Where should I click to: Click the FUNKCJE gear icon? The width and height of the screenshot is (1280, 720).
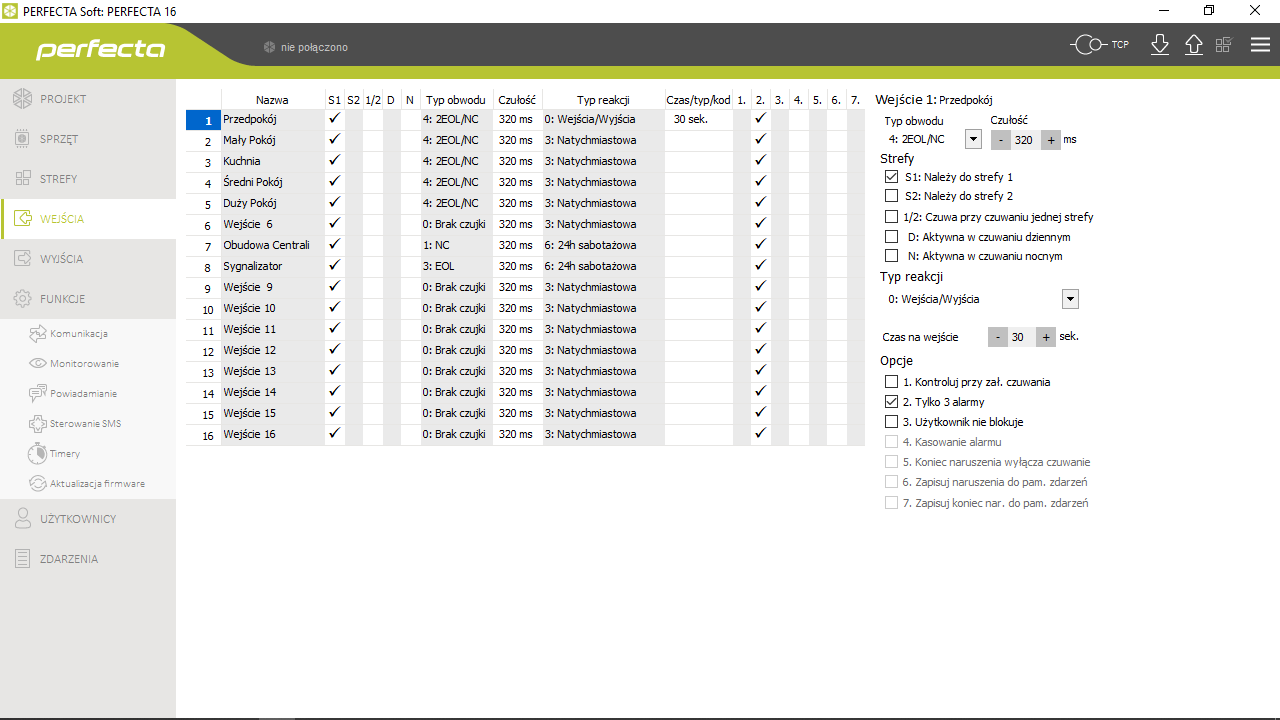[x=23, y=299]
